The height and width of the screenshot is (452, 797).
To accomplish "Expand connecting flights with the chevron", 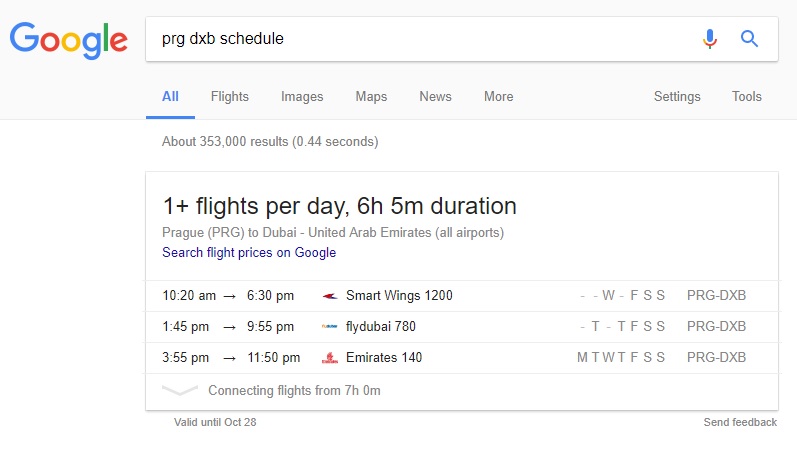I will pos(179,390).
